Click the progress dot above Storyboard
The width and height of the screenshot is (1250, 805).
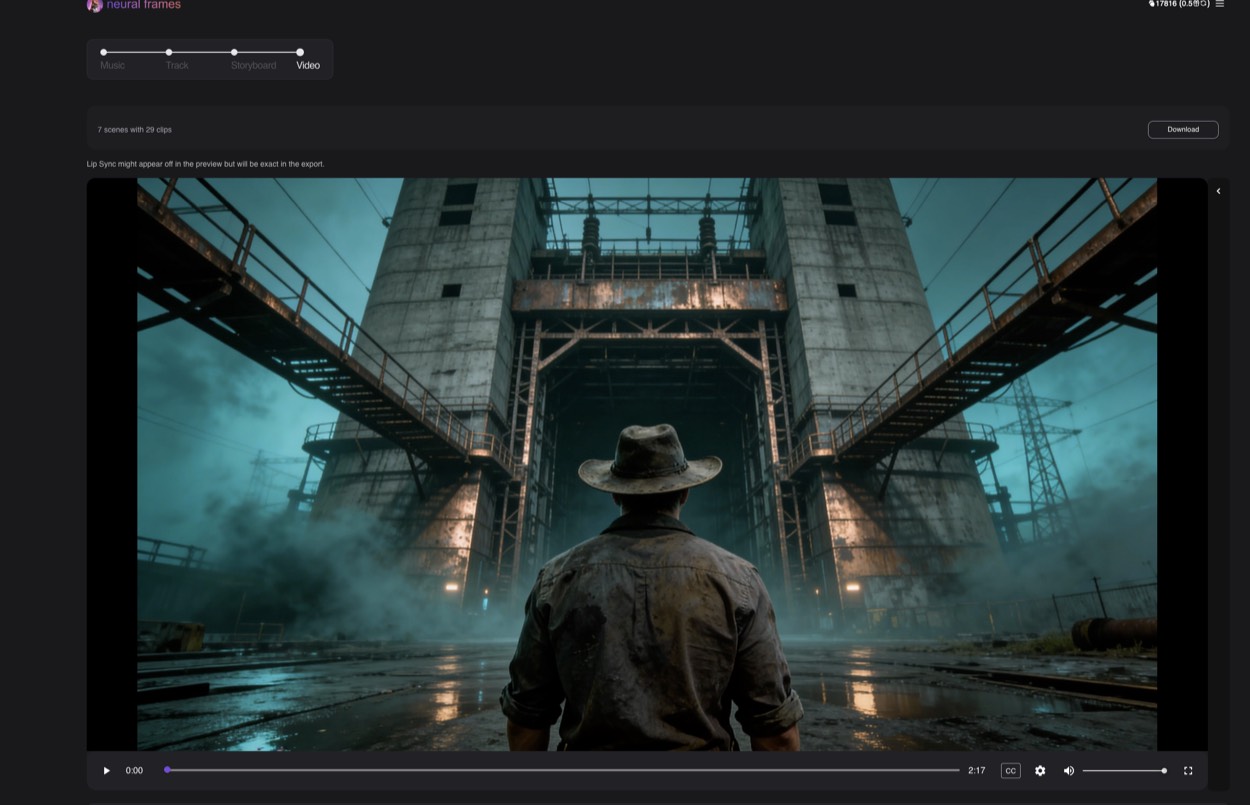point(234,52)
